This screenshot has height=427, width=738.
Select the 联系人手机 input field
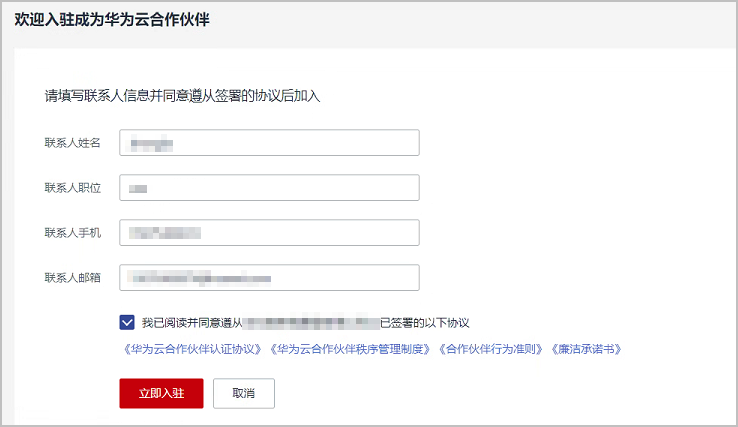click(269, 233)
